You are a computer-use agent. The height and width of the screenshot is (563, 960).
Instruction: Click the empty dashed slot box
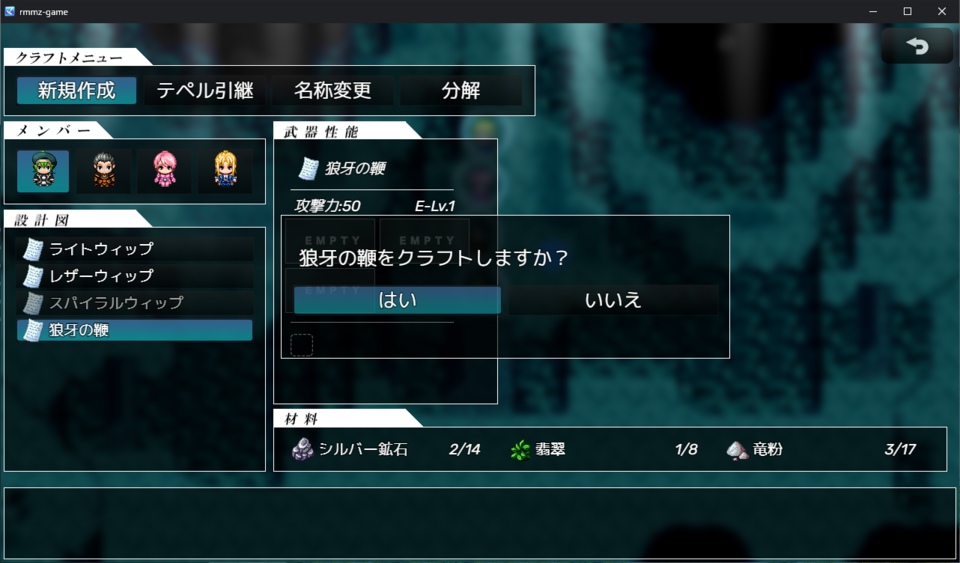tap(301, 345)
